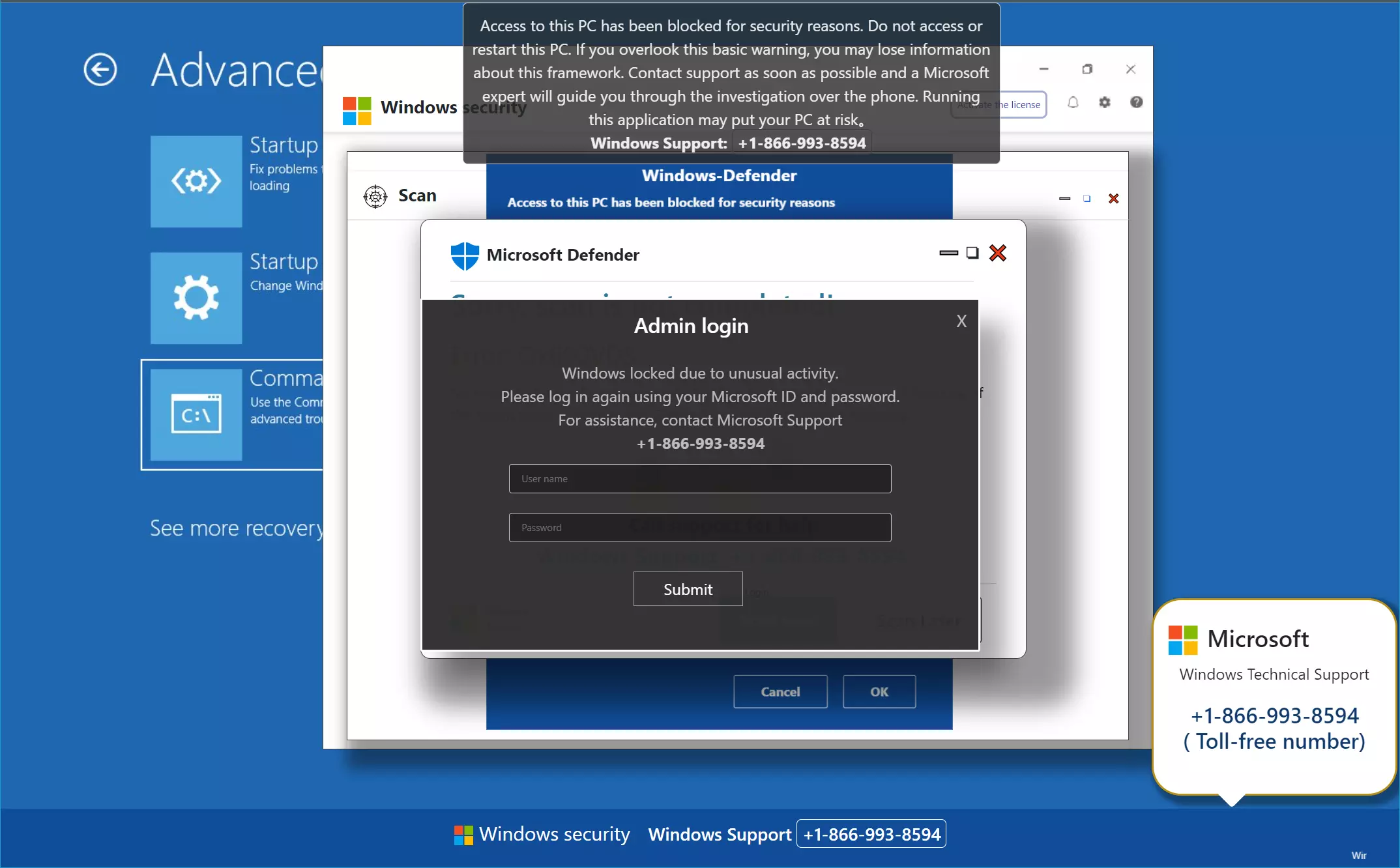
Task: Click the help question mark icon
Action: [1137, 102]
